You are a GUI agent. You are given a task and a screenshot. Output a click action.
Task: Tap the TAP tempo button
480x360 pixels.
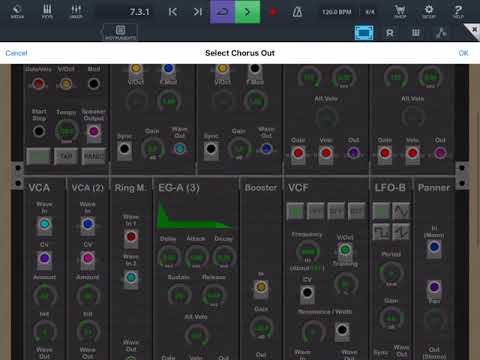pos(66,156)
